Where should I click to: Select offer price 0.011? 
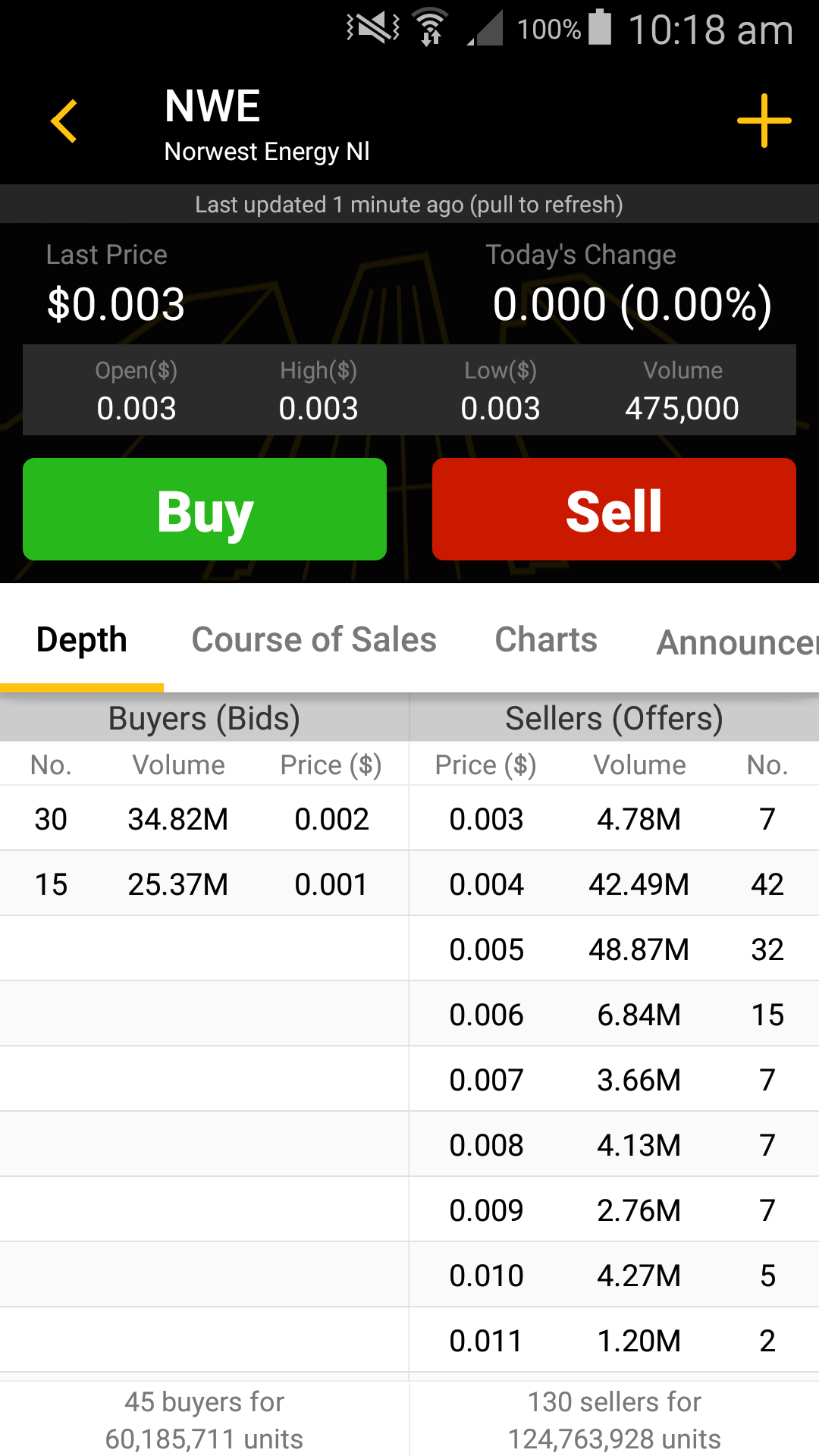click(486, 1341)
